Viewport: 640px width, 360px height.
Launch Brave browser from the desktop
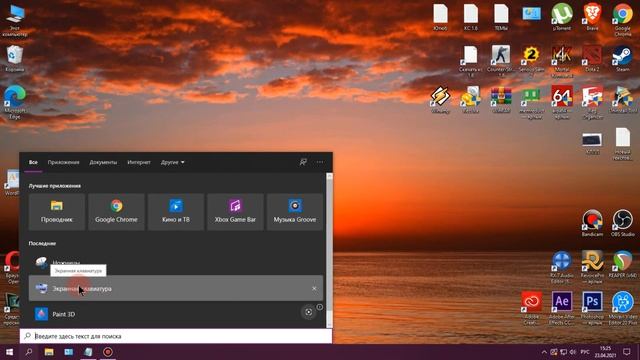592,16
